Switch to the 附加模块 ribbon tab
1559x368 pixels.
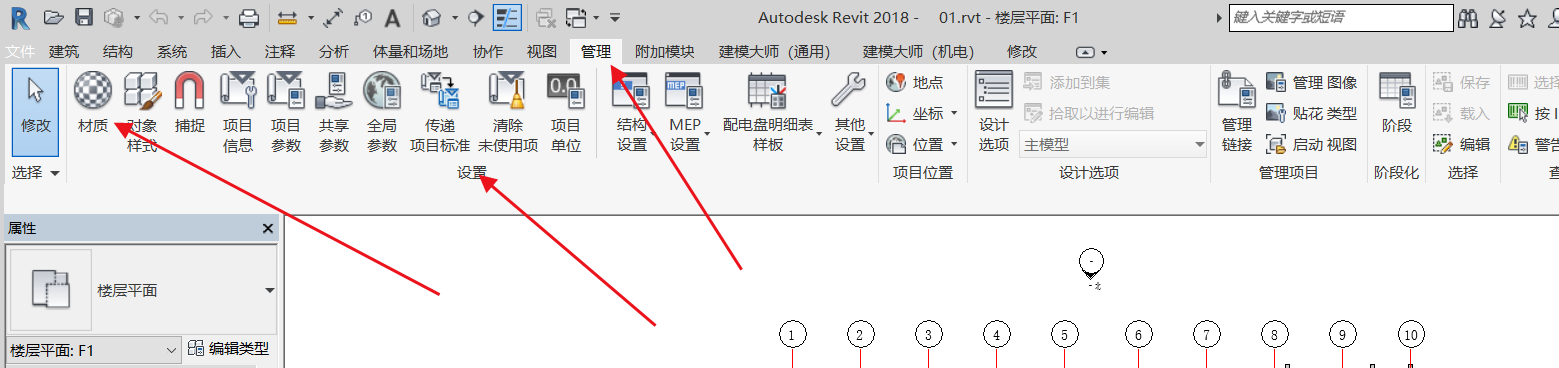click(664, 51)
